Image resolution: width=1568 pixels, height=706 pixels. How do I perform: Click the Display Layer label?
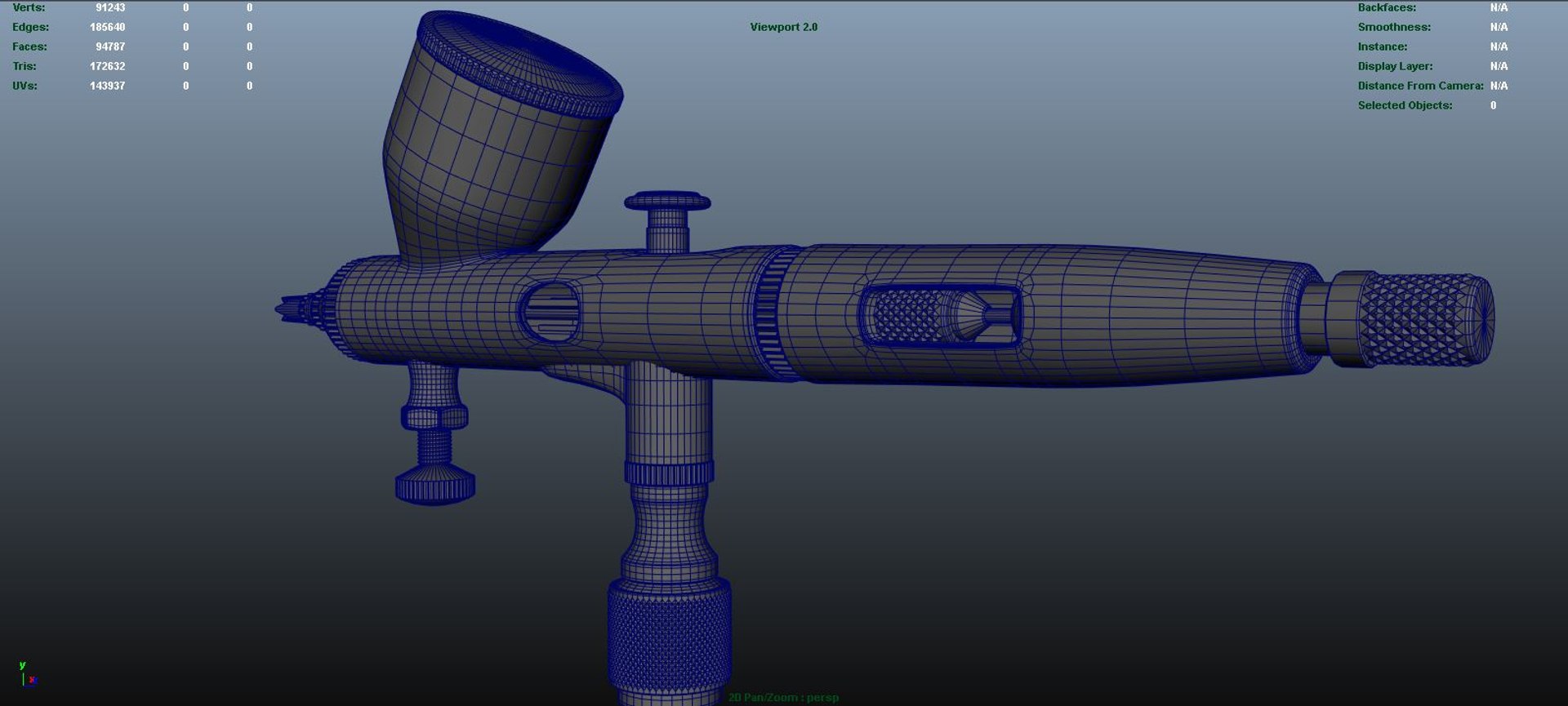(1395, 66)
